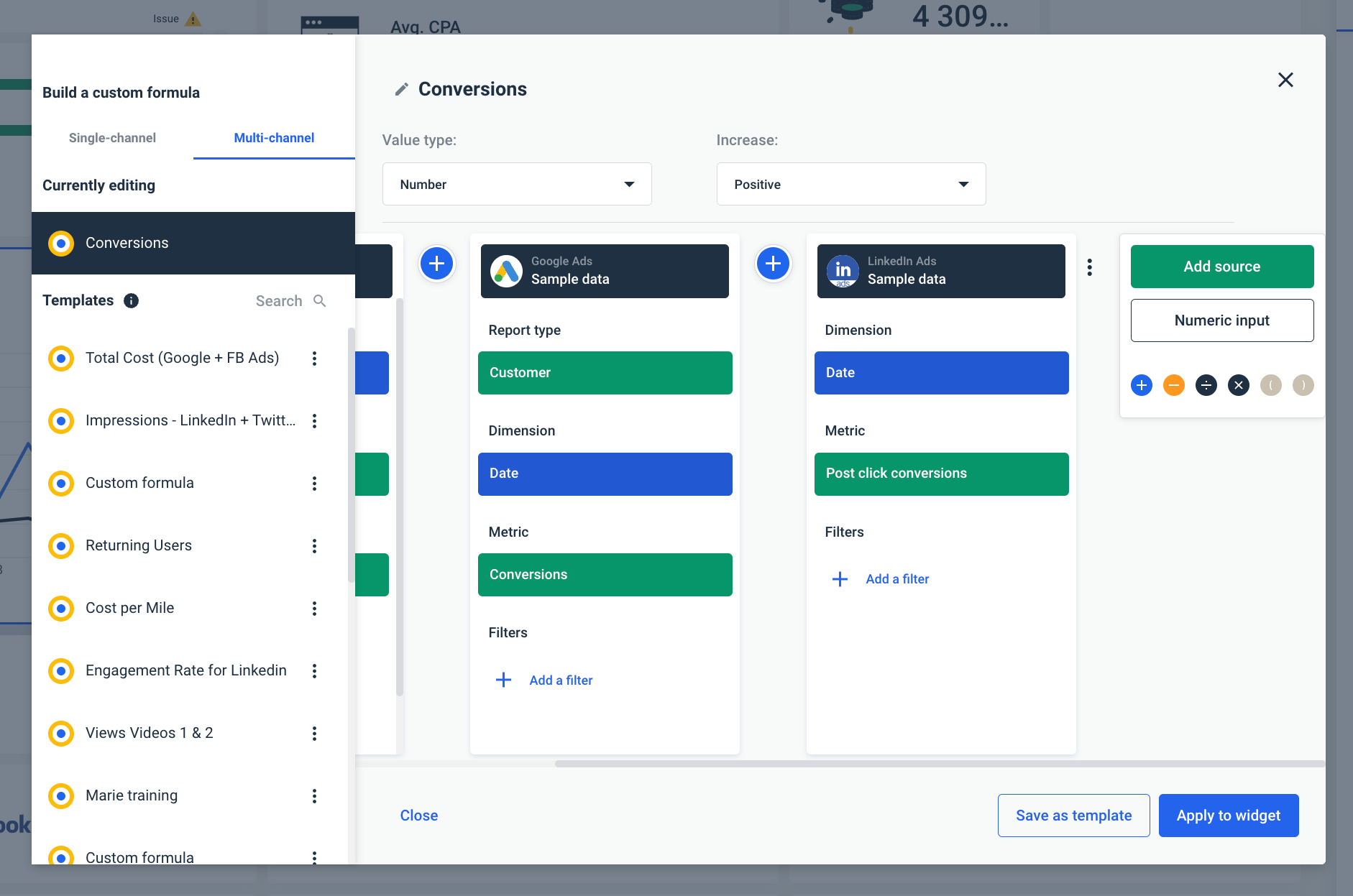Image resolution: width=1353 pixels, height=896 pixels.
Task: Click the opening parenthesis operator icon
Action: pyautogui.click(x=1271, y=385)
